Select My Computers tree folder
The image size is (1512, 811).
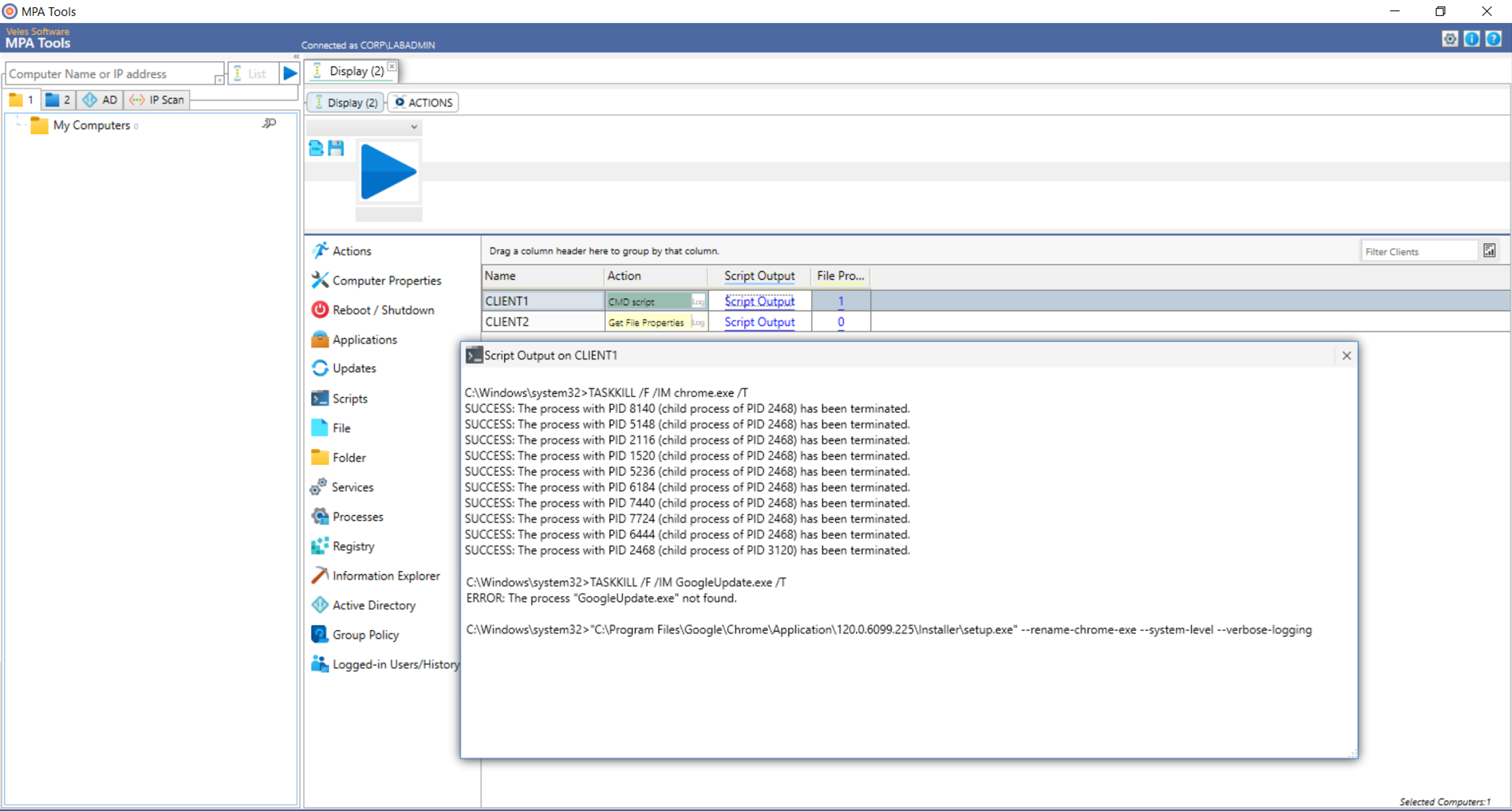tap(85, 125)
